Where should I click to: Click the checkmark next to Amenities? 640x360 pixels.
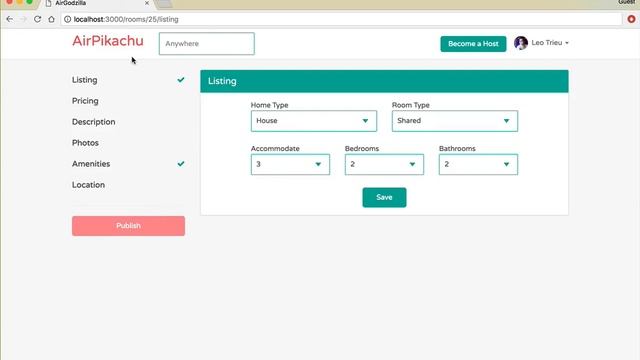181,164
